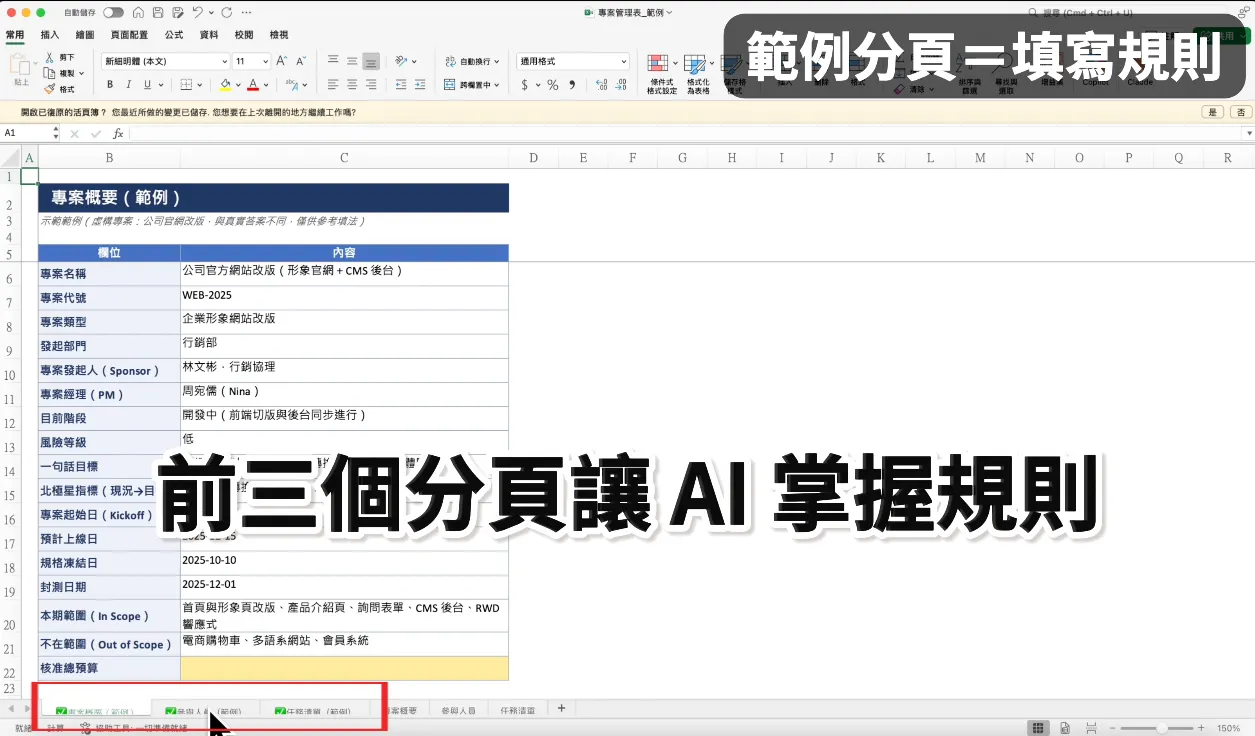Select the 參與人員 sheet tab
This screenshot has width=1255, height=736.
[x=458, y=710]
